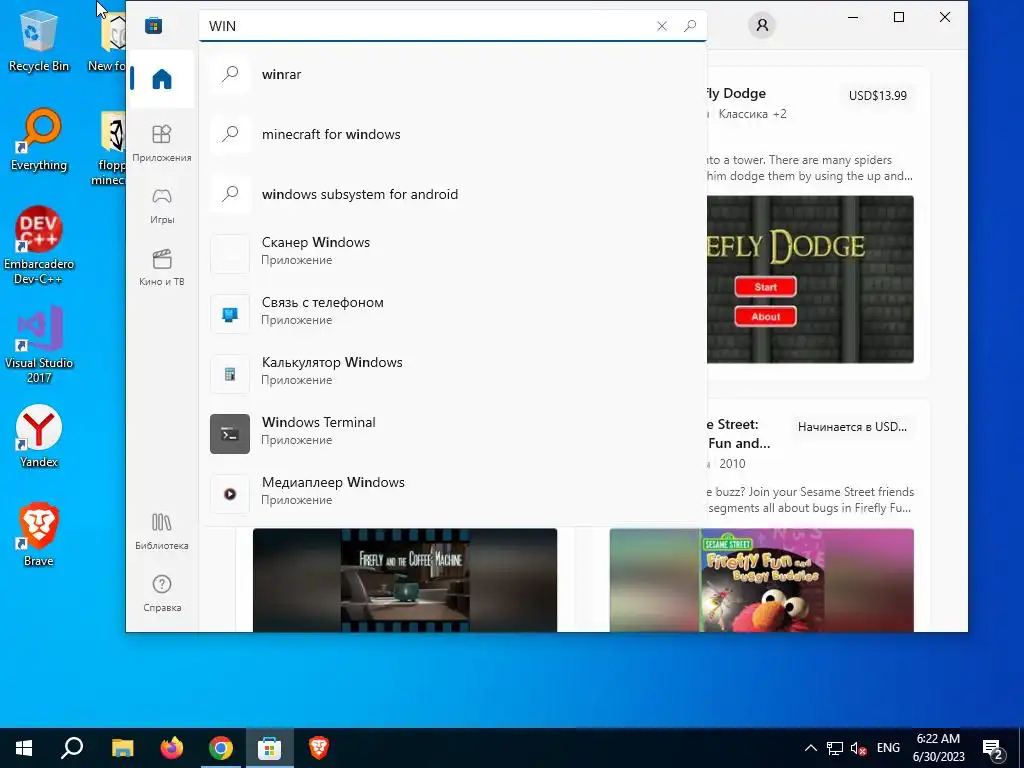1024x768 pixels.
Task: Click the USD$13.99 price button
Action: click(x=878, y=95)
